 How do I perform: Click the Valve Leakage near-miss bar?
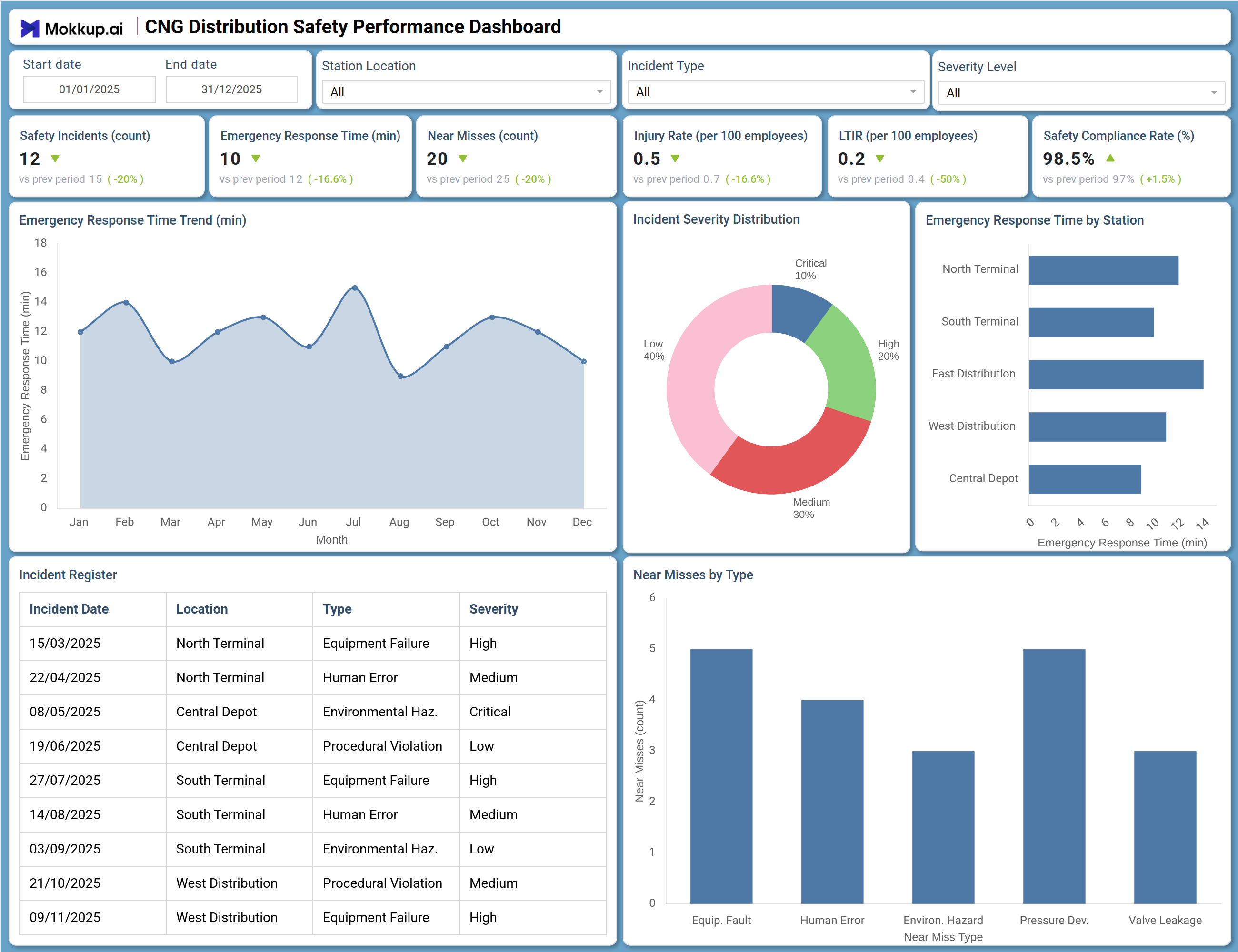click(1165, 827)
